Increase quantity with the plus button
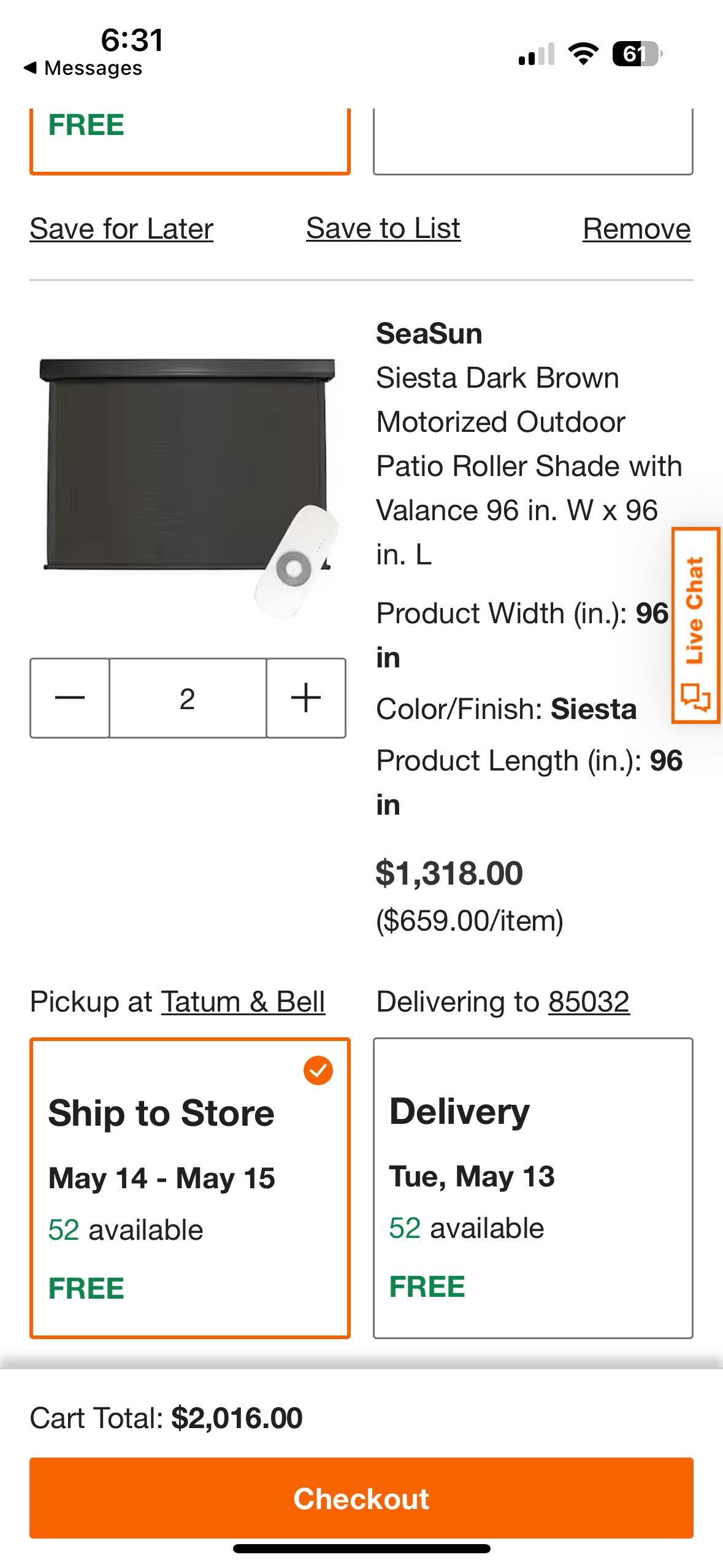Image resolution: width=723 pixels, height=1568 pixels. 306,698
